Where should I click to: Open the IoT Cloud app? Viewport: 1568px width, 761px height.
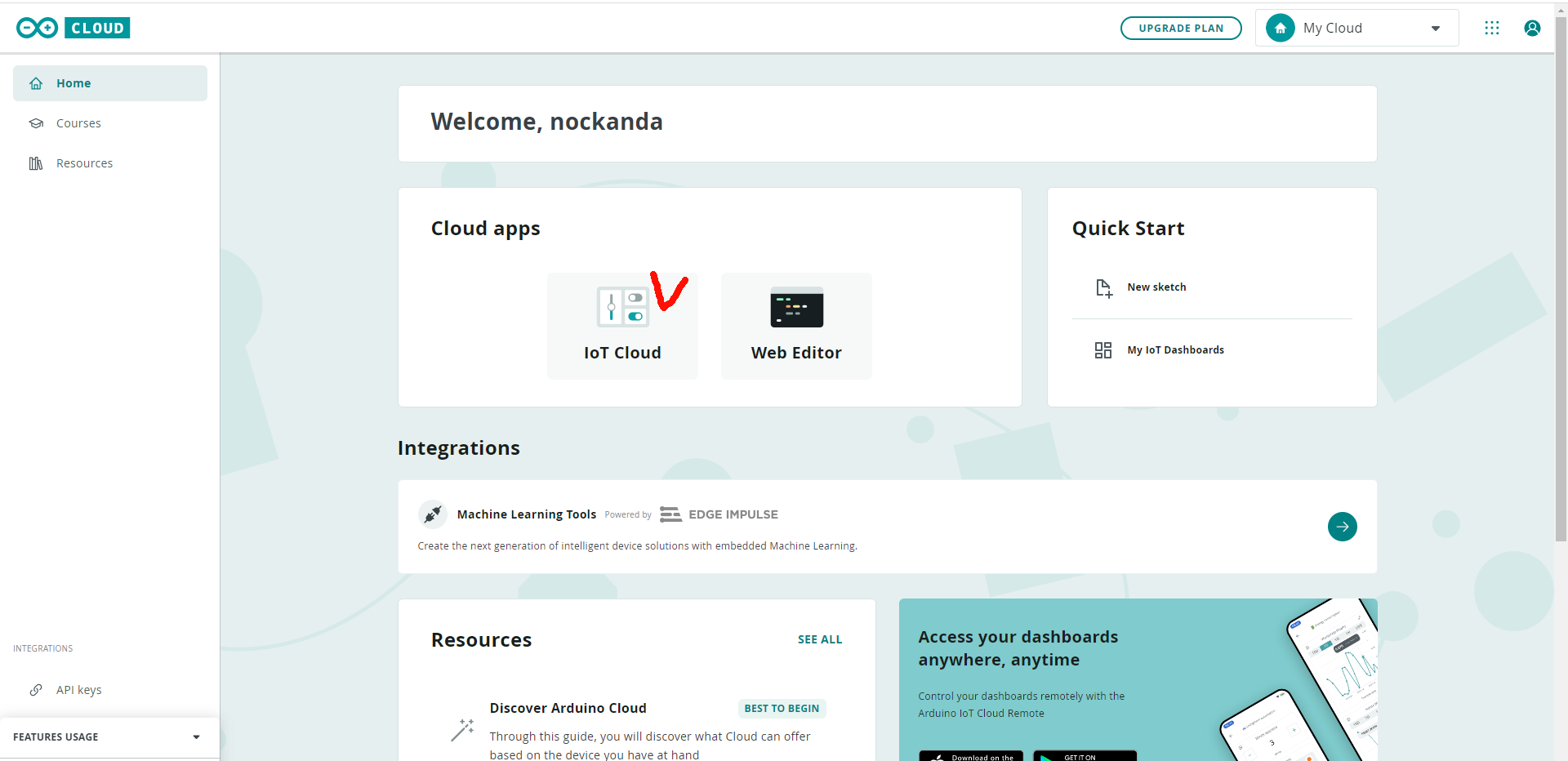pyautogui.click(x=622, y=326)
